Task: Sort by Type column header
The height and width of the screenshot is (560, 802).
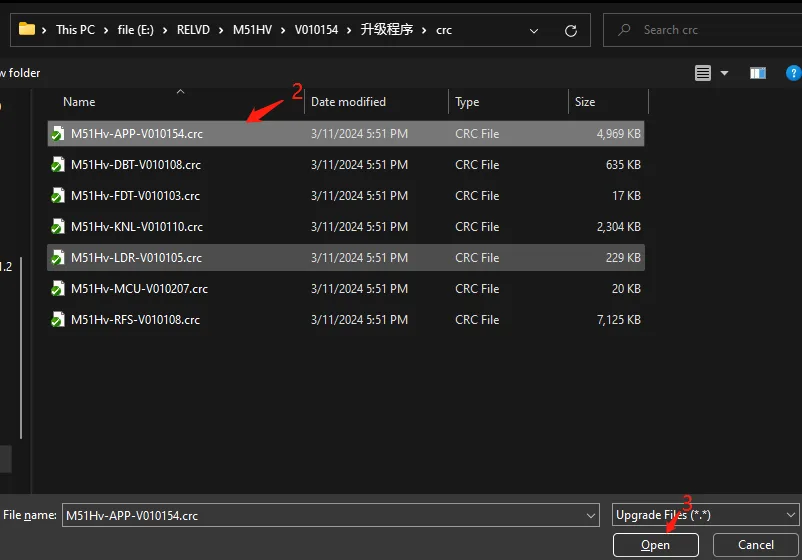Action: click(467, 102)
